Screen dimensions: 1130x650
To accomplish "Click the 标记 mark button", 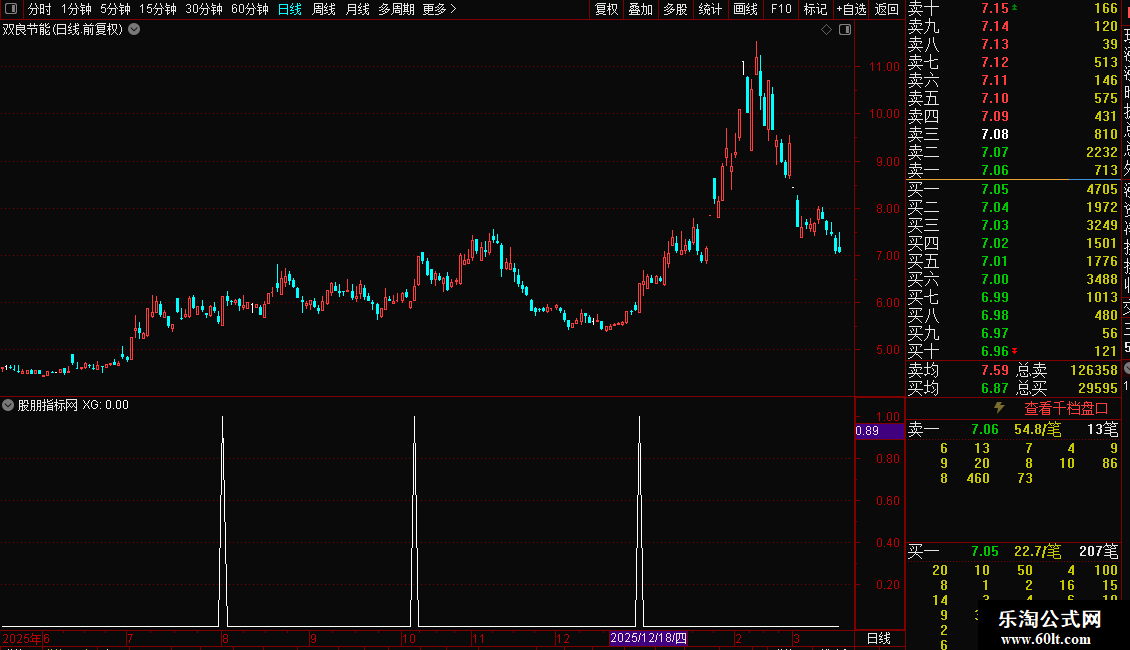I will click(815, 9).
